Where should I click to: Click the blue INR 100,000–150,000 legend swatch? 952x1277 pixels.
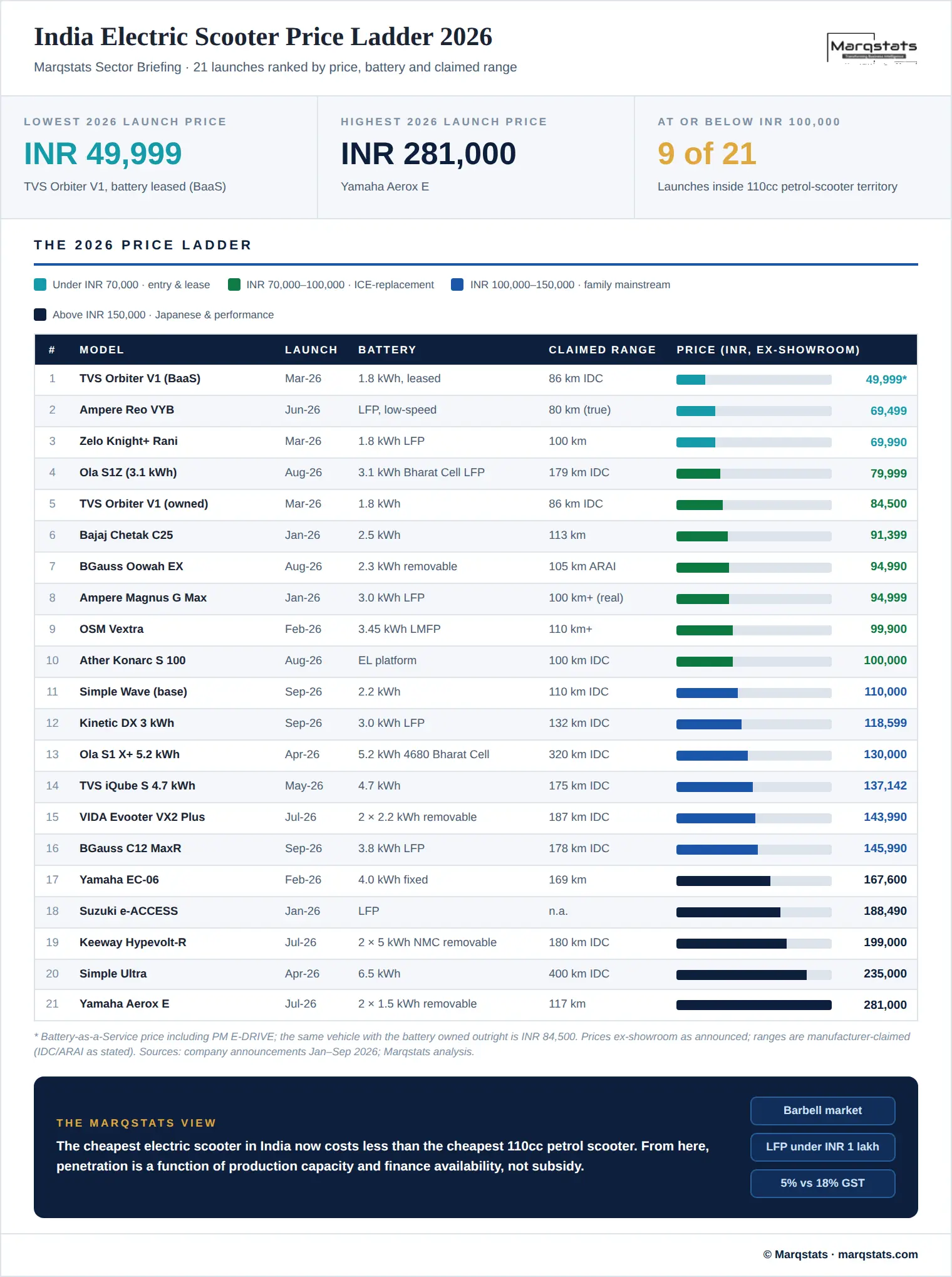click(x=457, y=284)
